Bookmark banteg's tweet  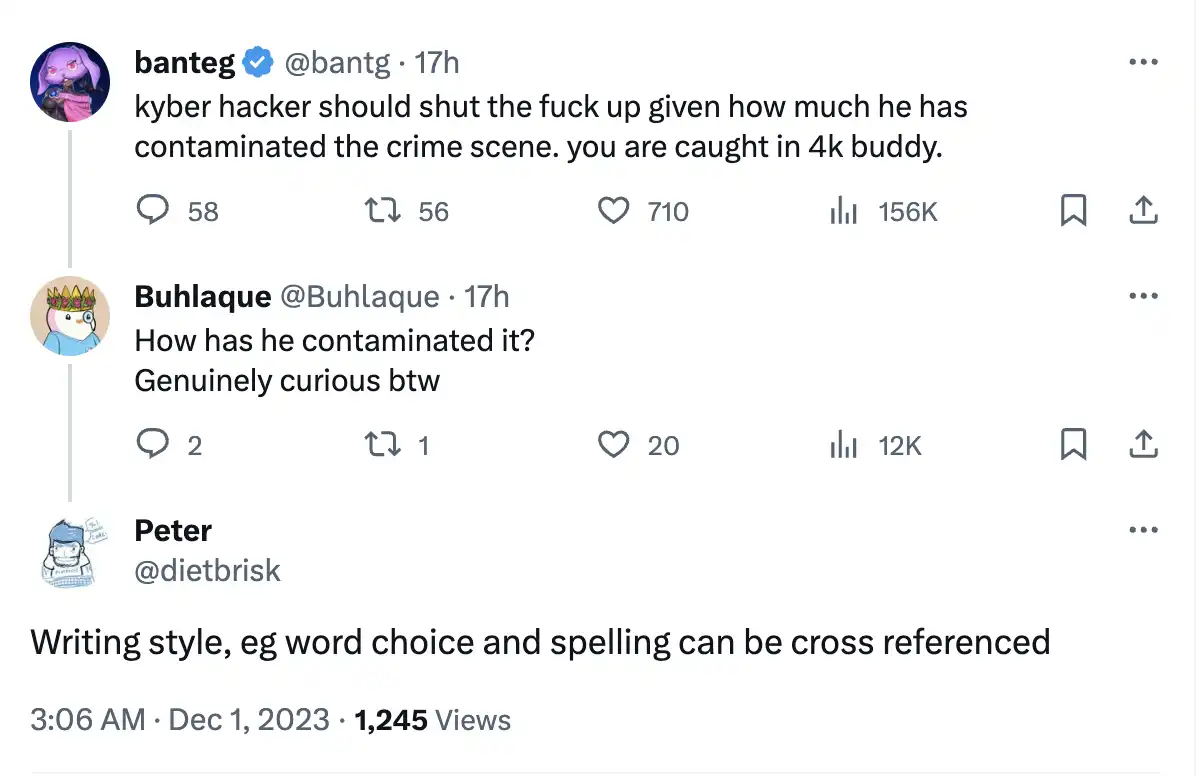(x=1073, y=211)
